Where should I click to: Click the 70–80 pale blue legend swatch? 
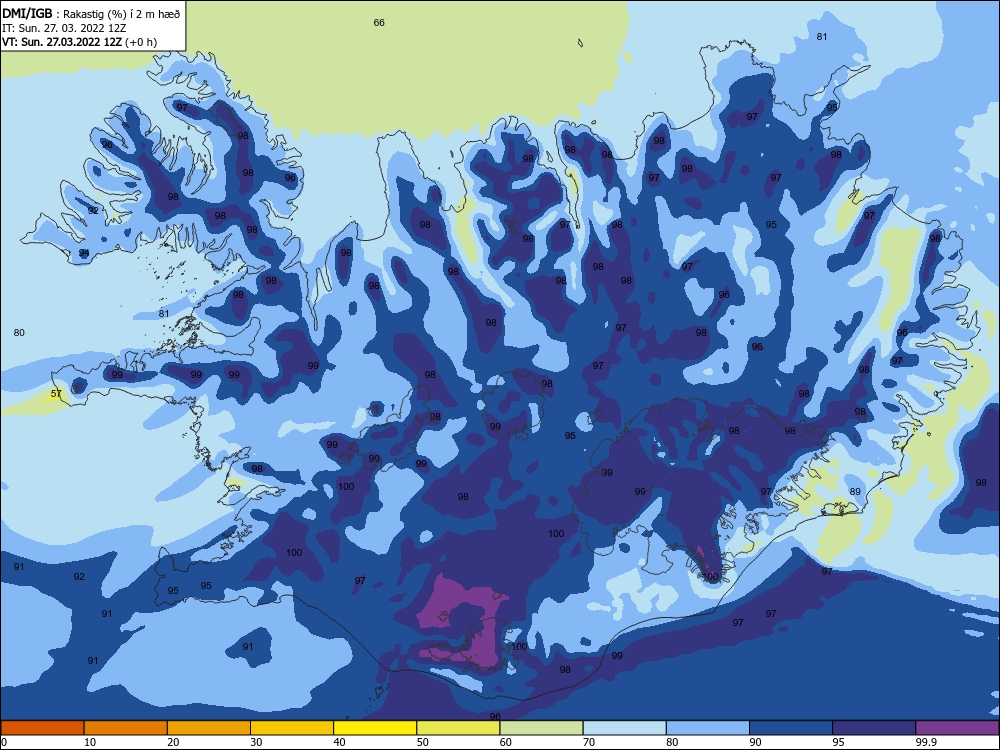[x=625, y=728]
